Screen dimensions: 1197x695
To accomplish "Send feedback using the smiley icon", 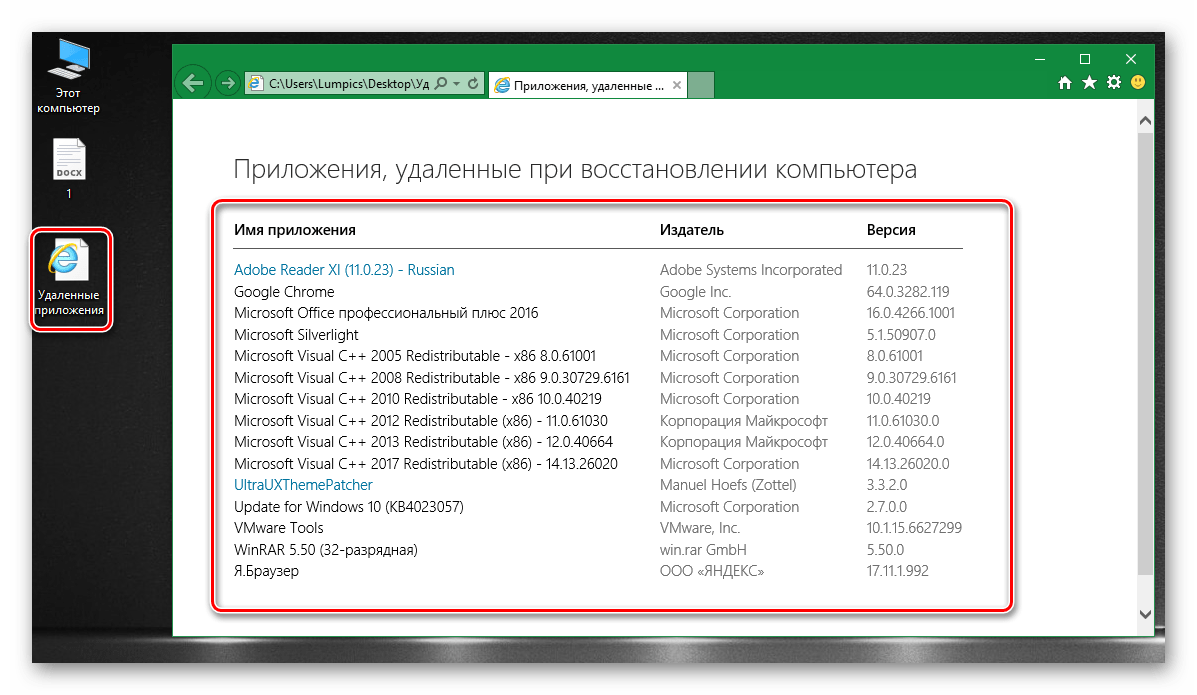I will 1138,82.
